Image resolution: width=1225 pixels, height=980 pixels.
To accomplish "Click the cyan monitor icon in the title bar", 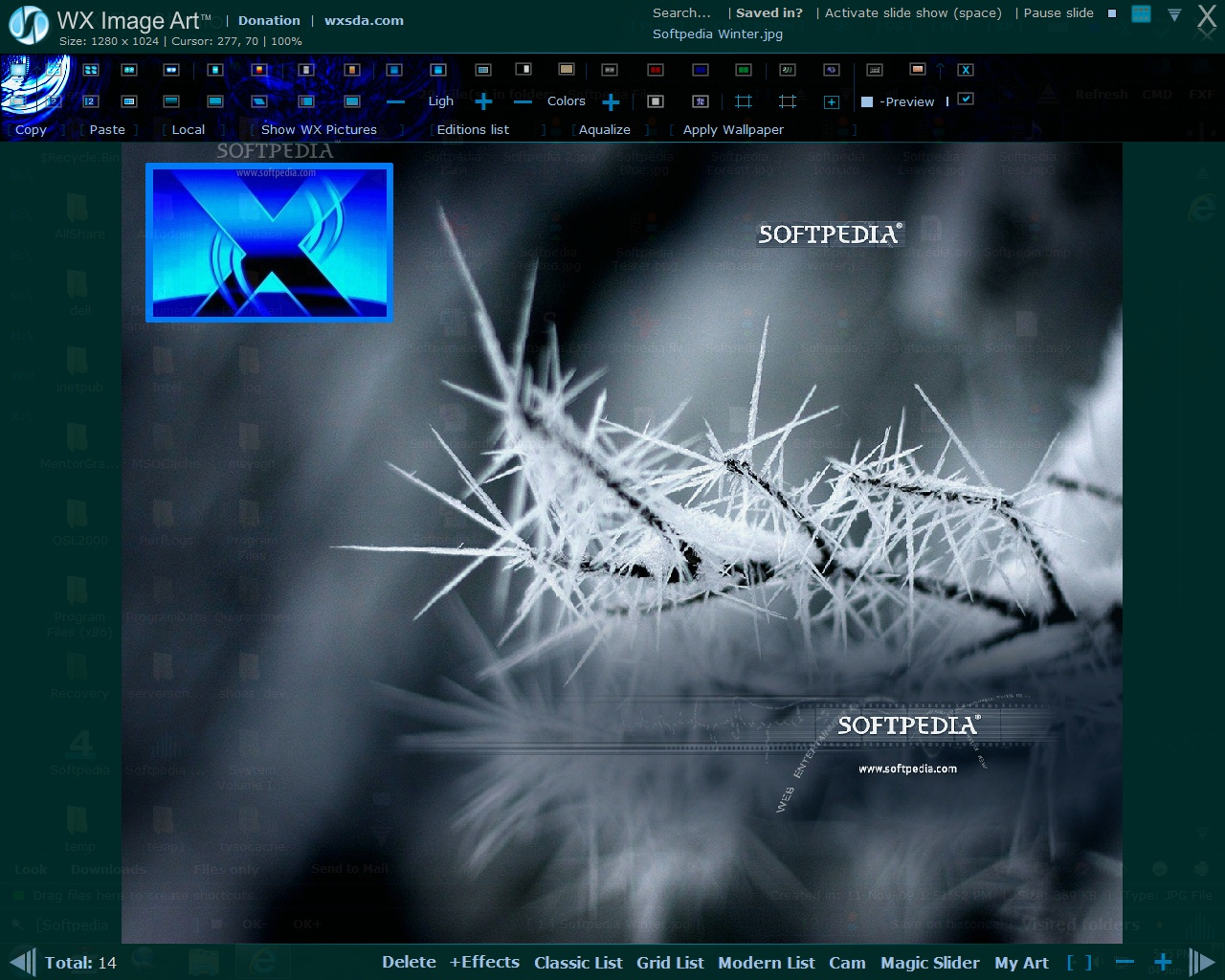I will (x=1141, y=13).
